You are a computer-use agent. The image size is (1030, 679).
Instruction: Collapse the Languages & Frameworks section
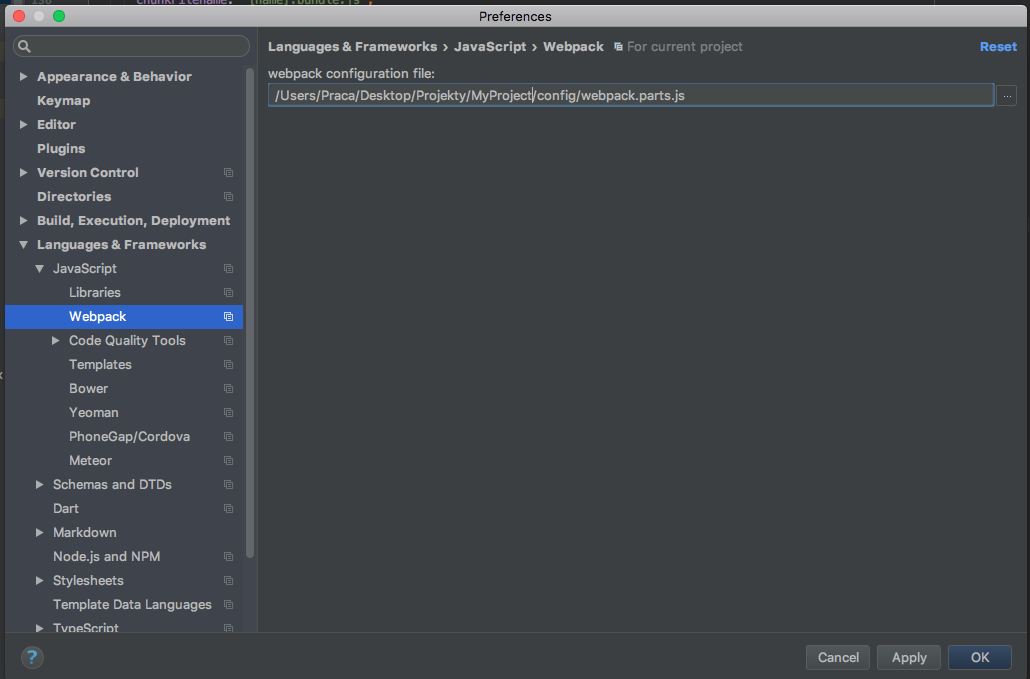click(x=24, y=245)
